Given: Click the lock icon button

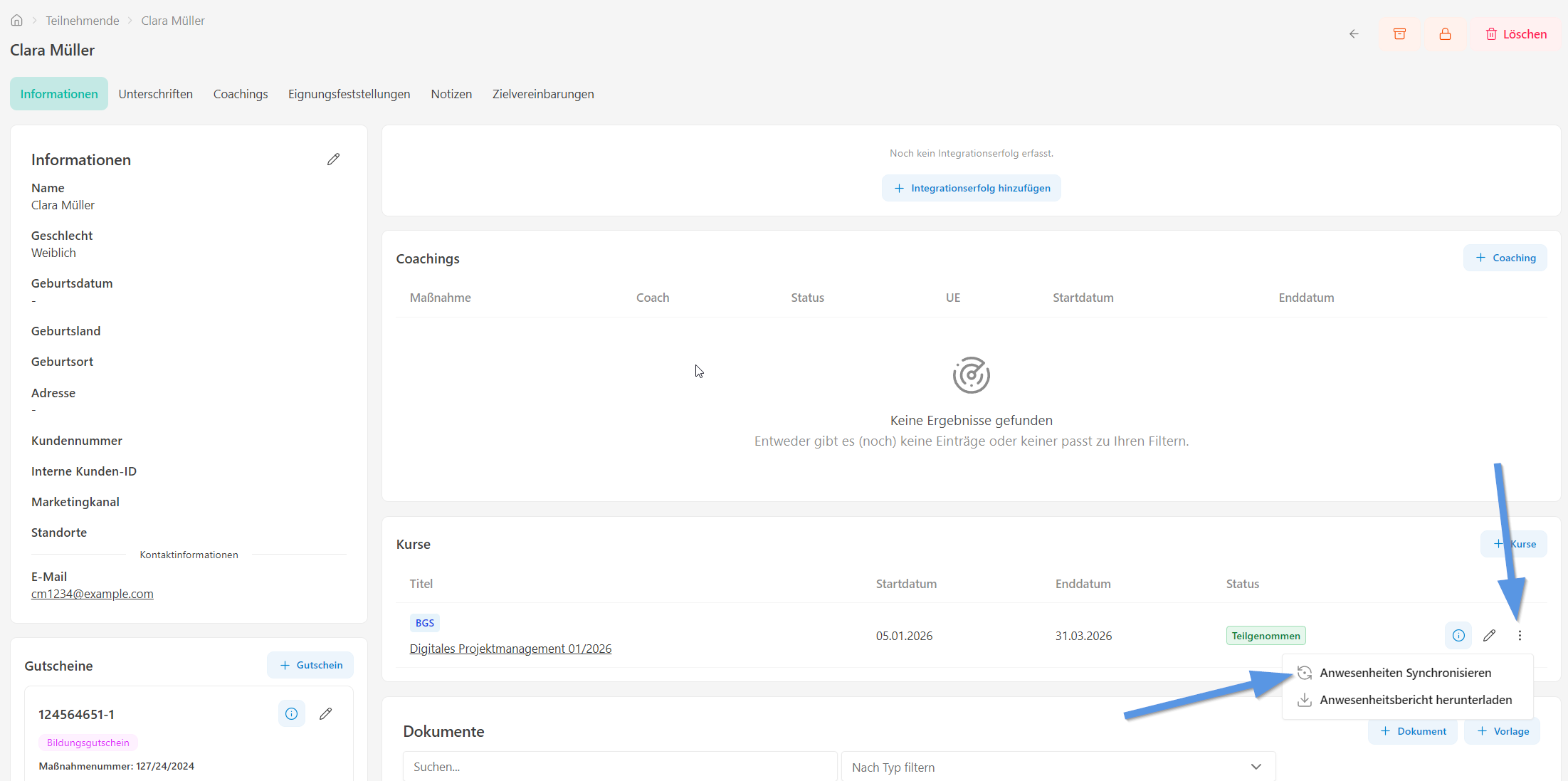Looking at the screenshot, I should pyautogui.click(x=1445, y=34).
